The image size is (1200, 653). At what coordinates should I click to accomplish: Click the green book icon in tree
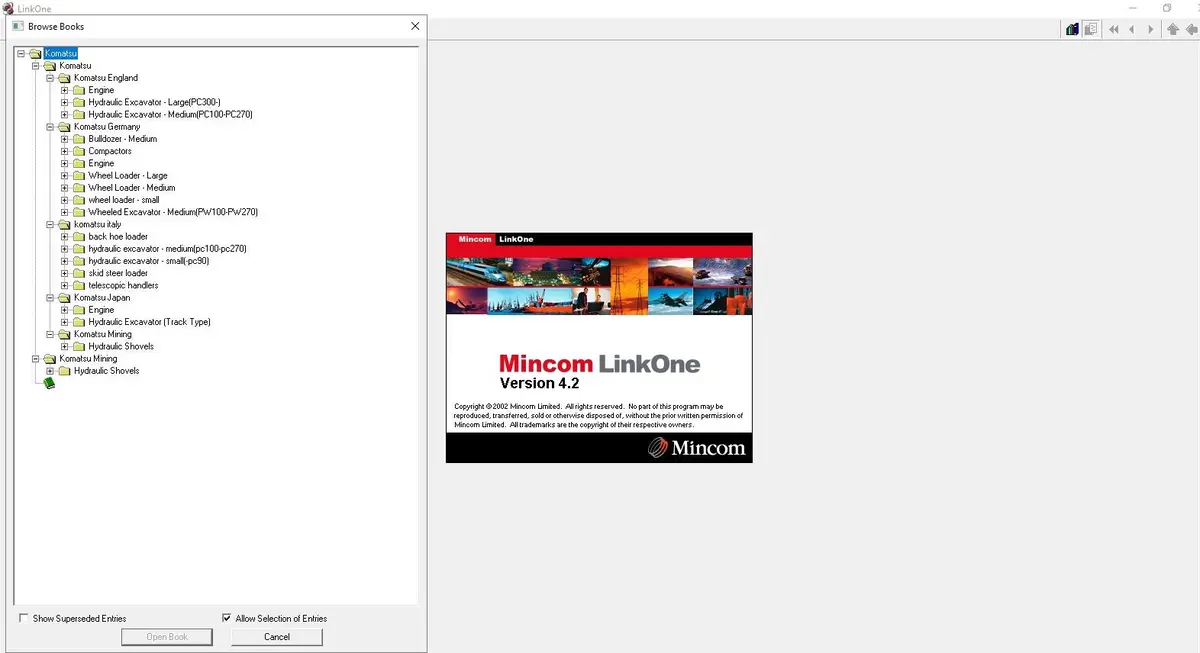[x=50, y=383]
